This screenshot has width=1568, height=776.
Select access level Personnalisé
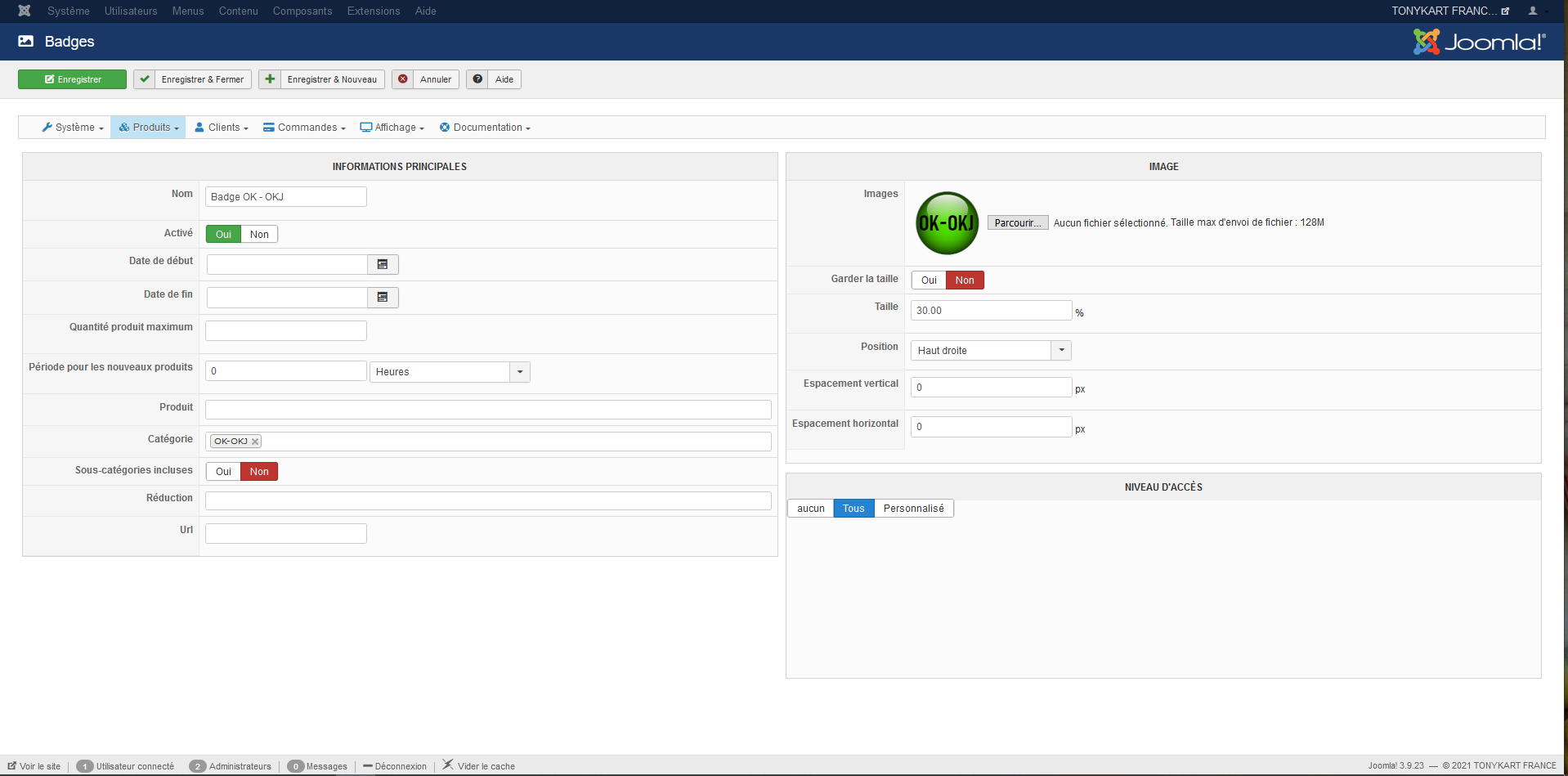(913, 508)
